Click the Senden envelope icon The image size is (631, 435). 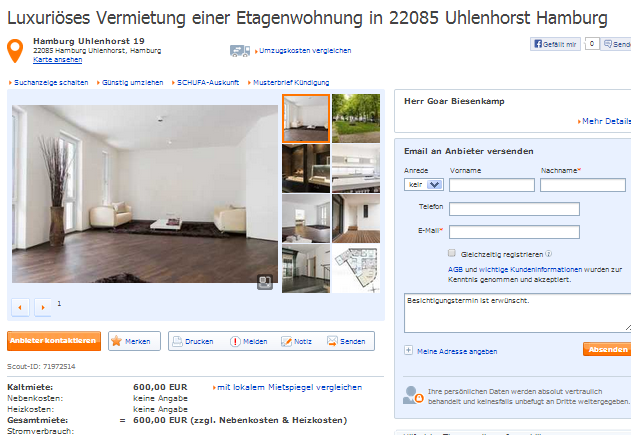pos(332,341)
